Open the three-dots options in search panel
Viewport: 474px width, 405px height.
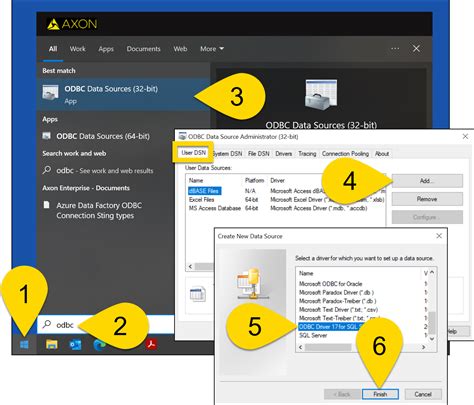coord(395,49)
